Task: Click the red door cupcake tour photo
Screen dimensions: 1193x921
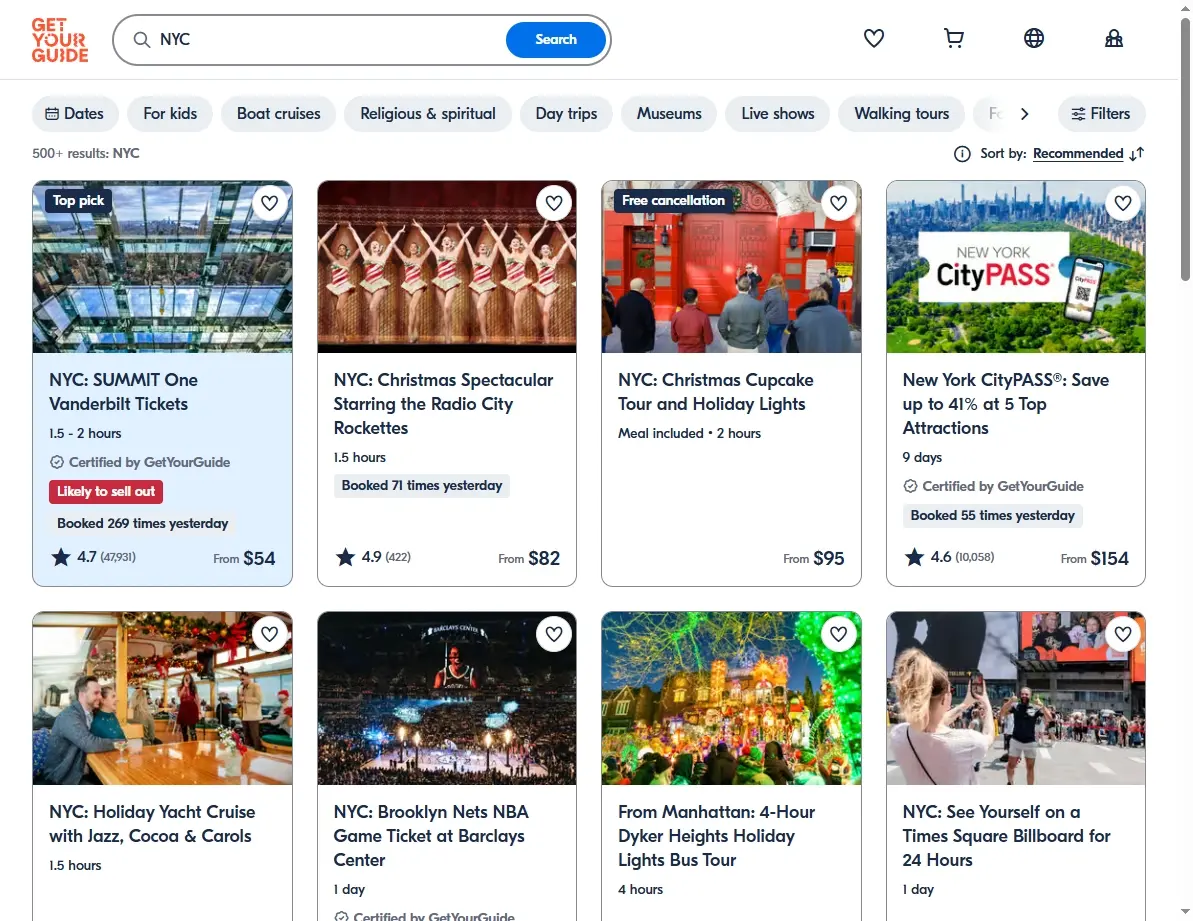Action: tap(731, 267)
